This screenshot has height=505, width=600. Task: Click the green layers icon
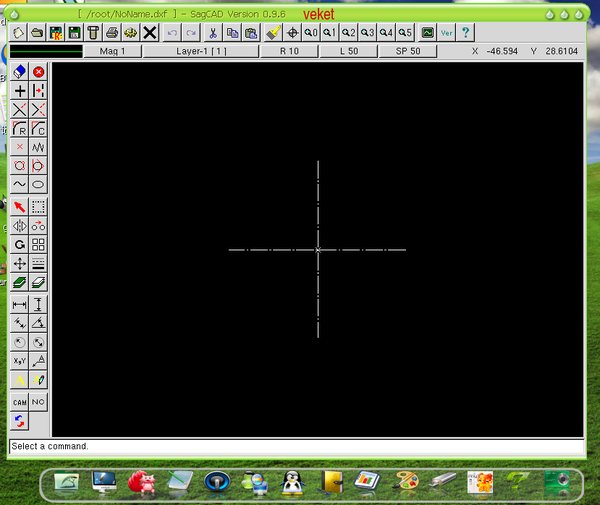(20, 282)
